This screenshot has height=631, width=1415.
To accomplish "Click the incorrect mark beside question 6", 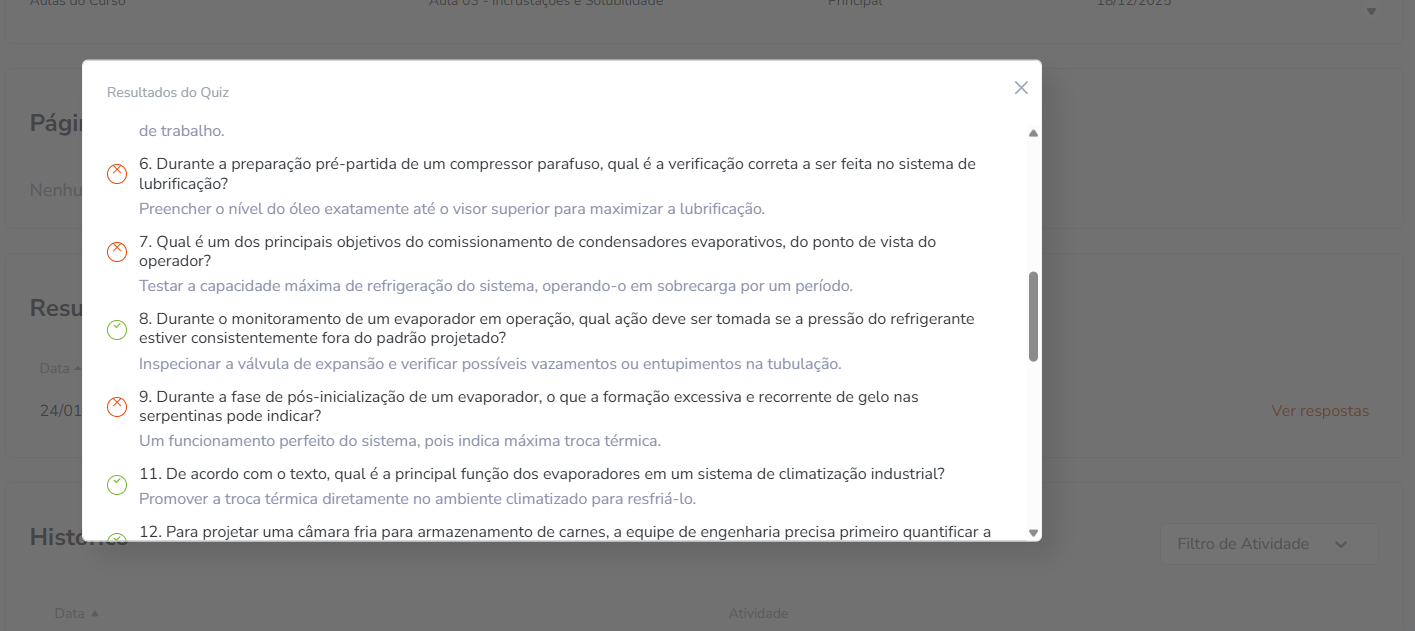I will click(117, 174).
